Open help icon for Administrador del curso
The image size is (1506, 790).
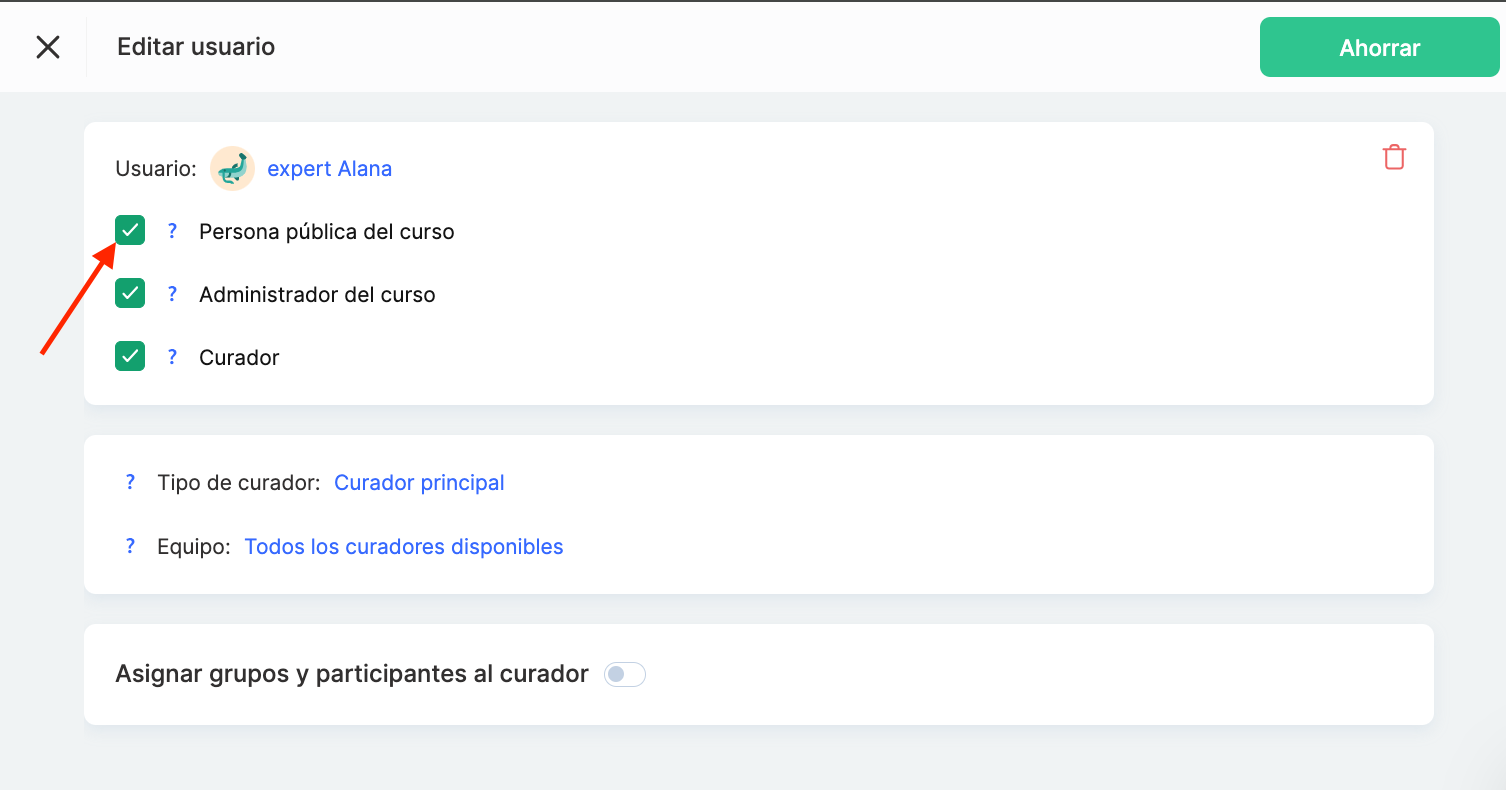coord(172,294)
